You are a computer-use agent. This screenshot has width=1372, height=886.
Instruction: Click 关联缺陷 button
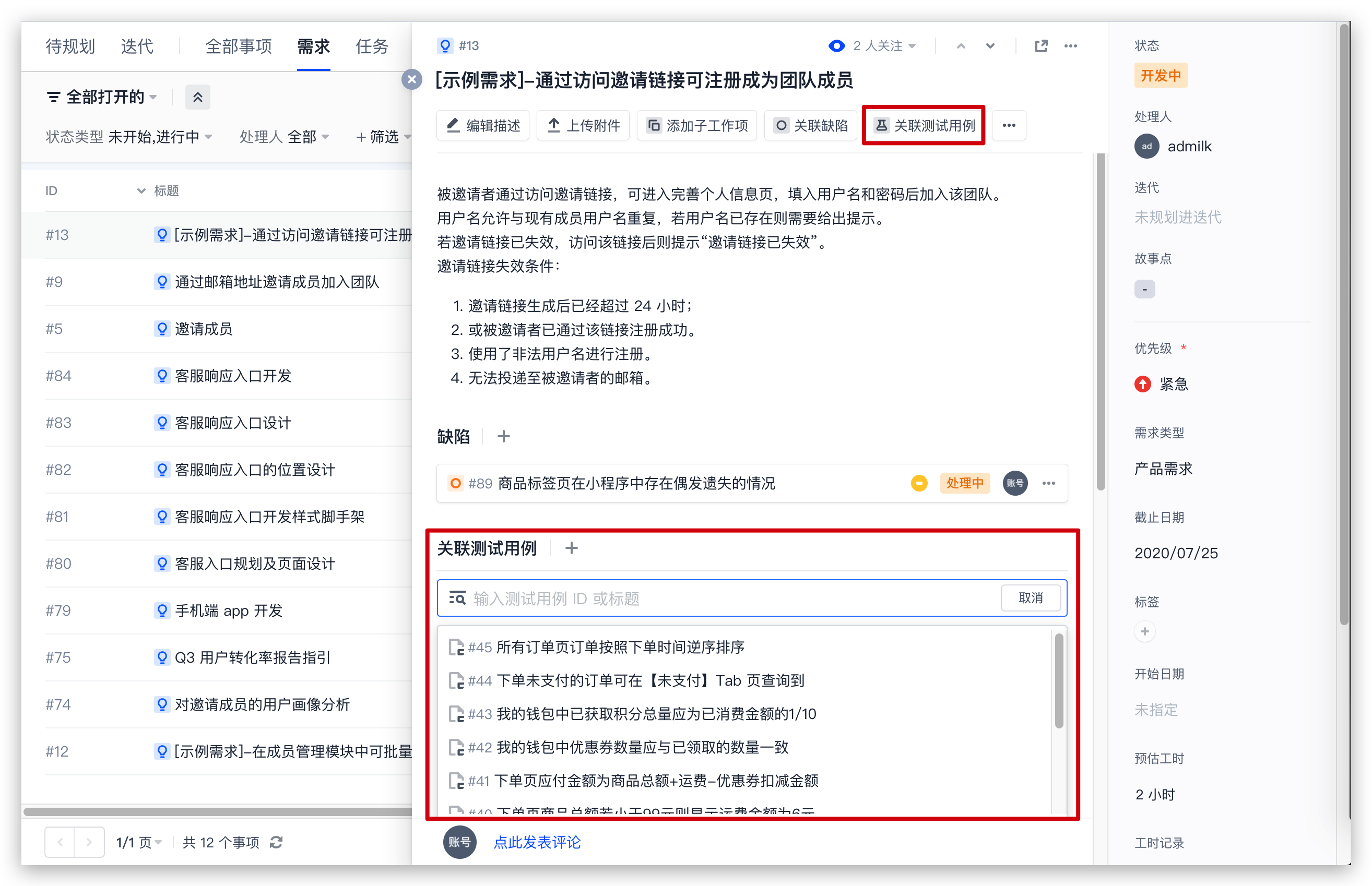point(810,125)
